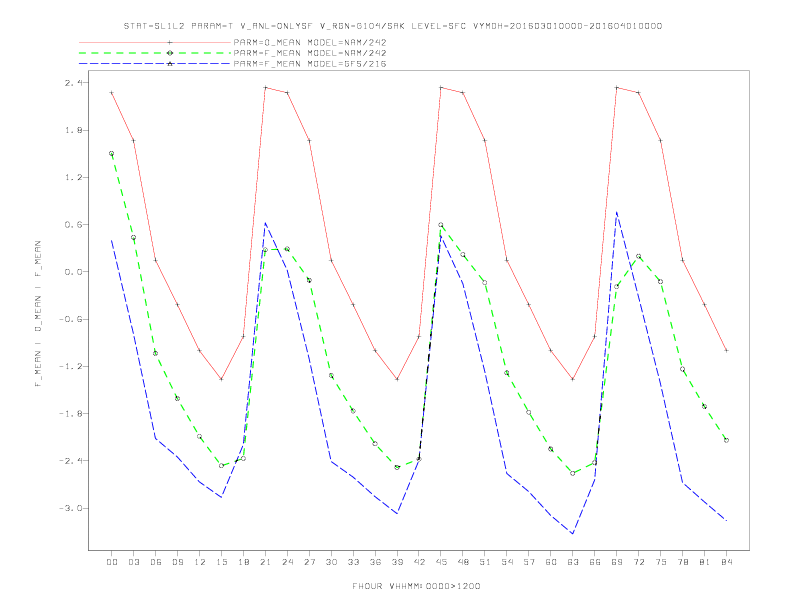Click x-axis forecast hour label 15
The height and width of the screenshot is (612, 792).
coord(221,562)
